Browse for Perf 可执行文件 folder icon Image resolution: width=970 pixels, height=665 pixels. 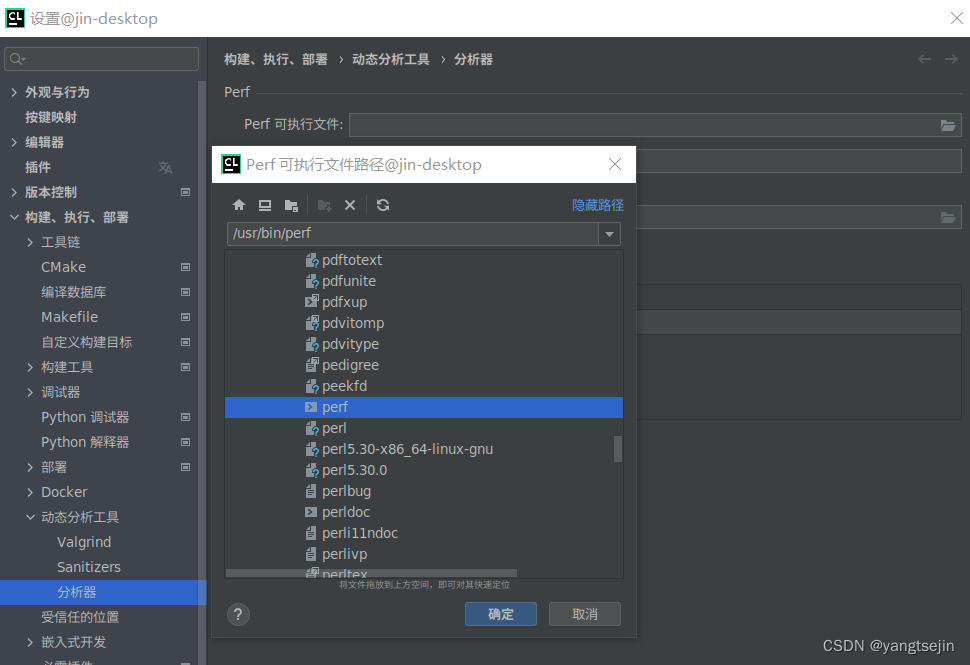(x=948, y=126)
